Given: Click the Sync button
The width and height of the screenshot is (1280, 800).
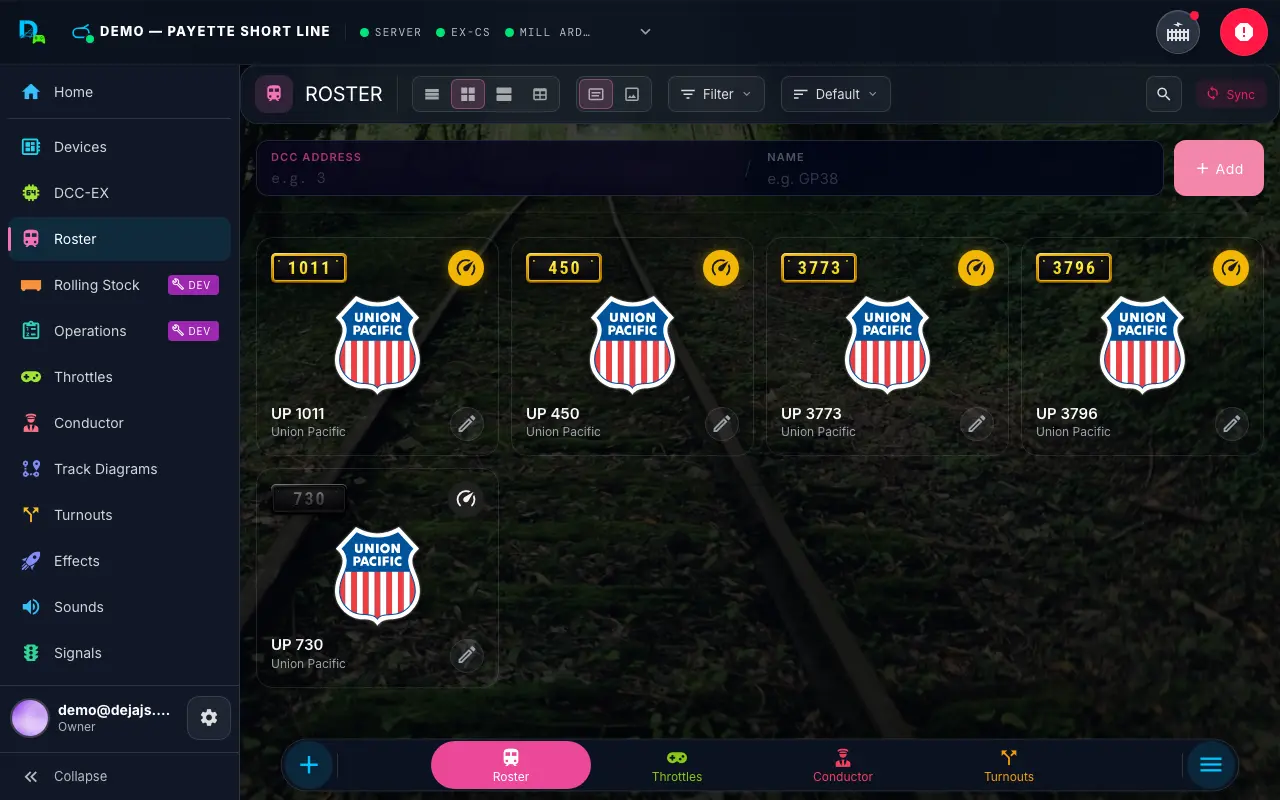Looking at the screenshot, I should coord(1231,94).
